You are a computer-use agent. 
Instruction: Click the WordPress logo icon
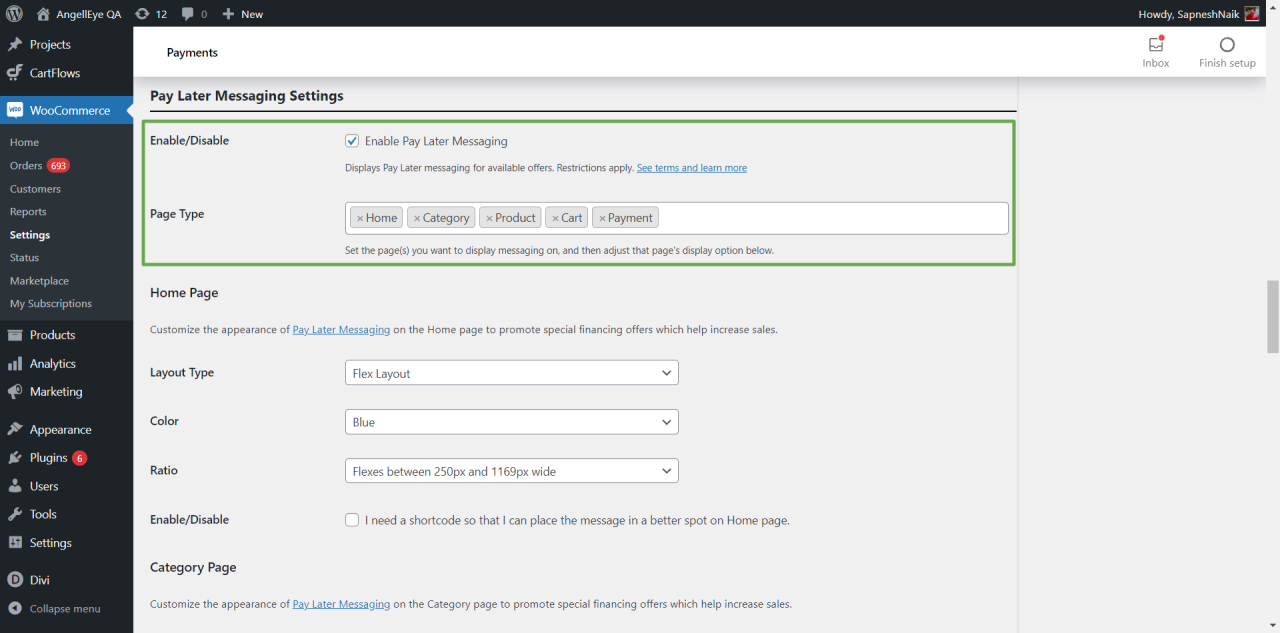[14, 14]
